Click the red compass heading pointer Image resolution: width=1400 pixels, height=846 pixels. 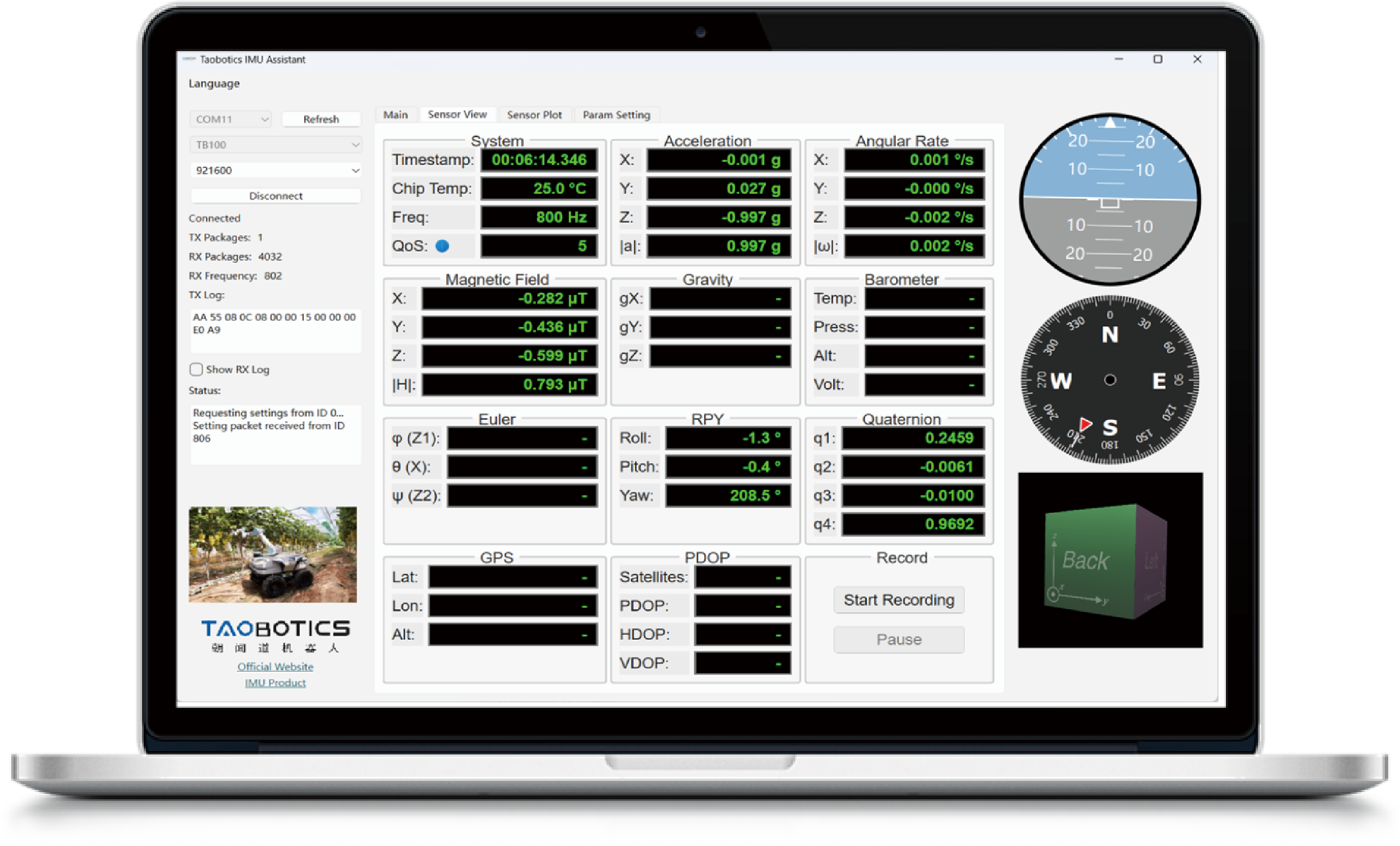tap(1085, 424)
